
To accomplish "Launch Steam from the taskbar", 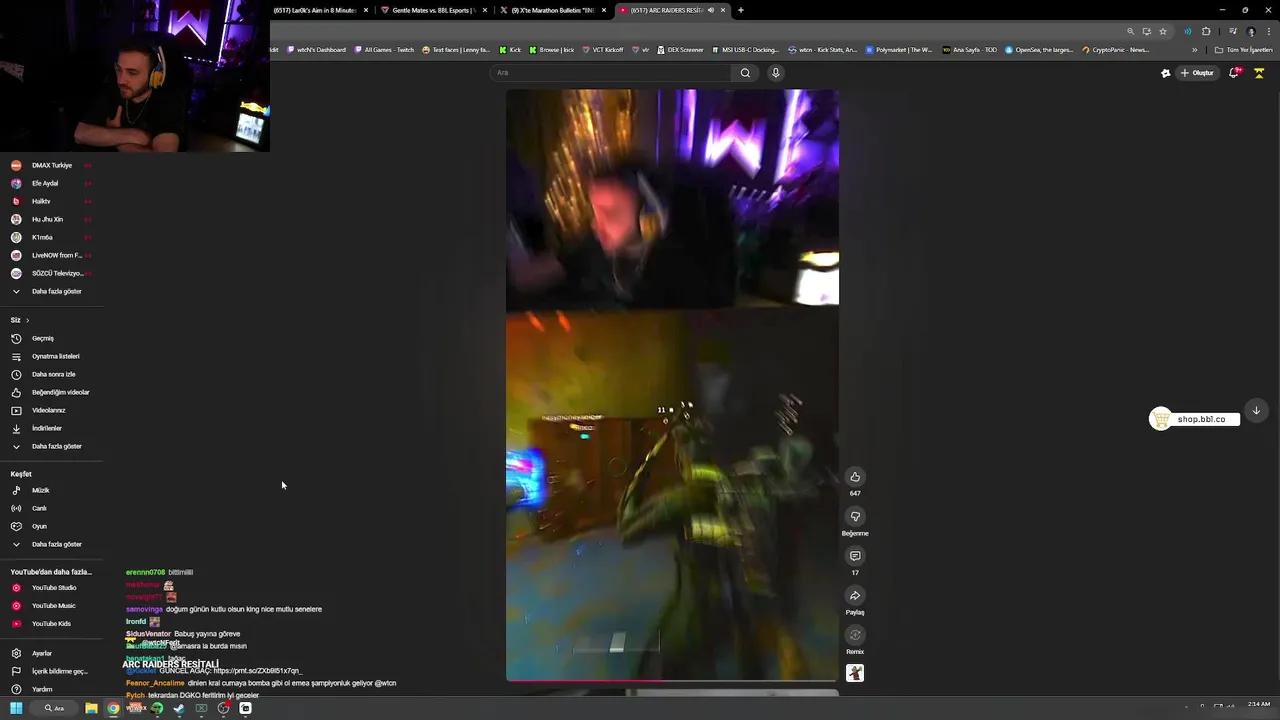I will click(x=178, y=708).
